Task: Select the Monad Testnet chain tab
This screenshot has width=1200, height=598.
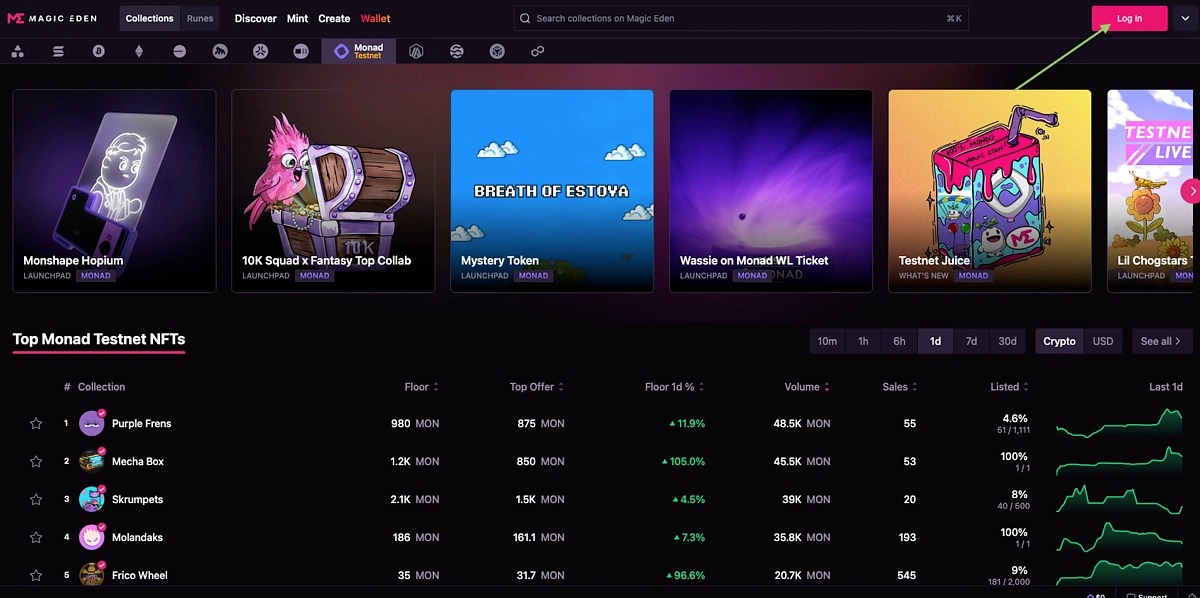Action: [359, 51]
